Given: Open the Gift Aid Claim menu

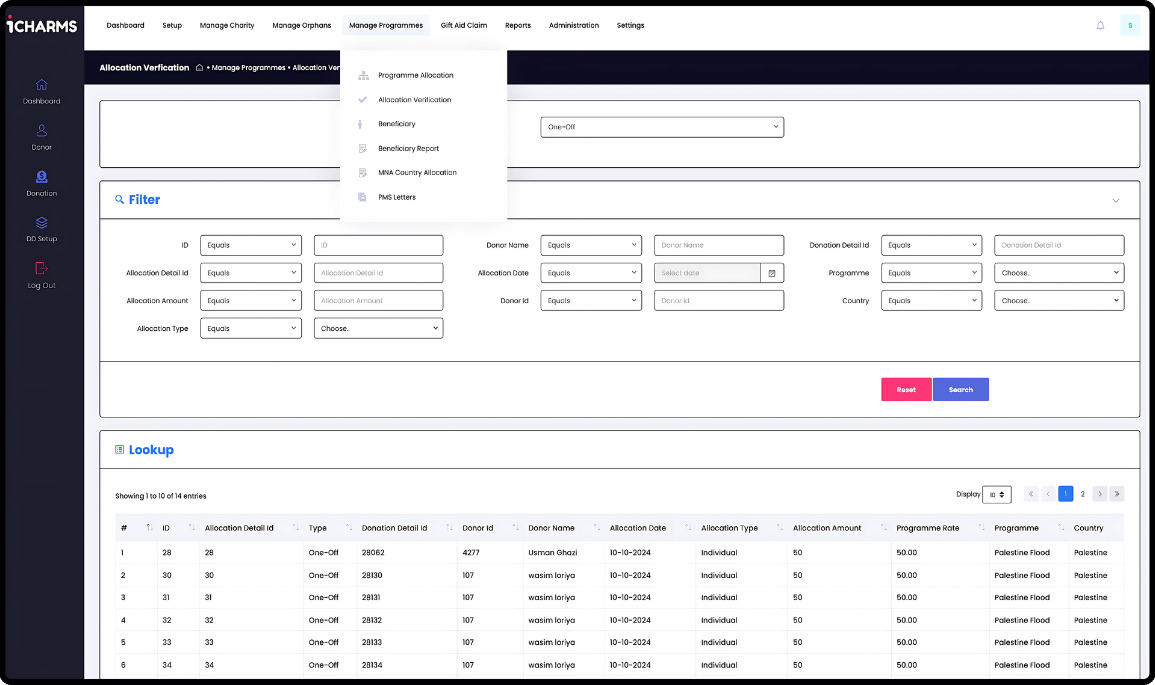Looking at the screenshot, I should tap(464, 25).
